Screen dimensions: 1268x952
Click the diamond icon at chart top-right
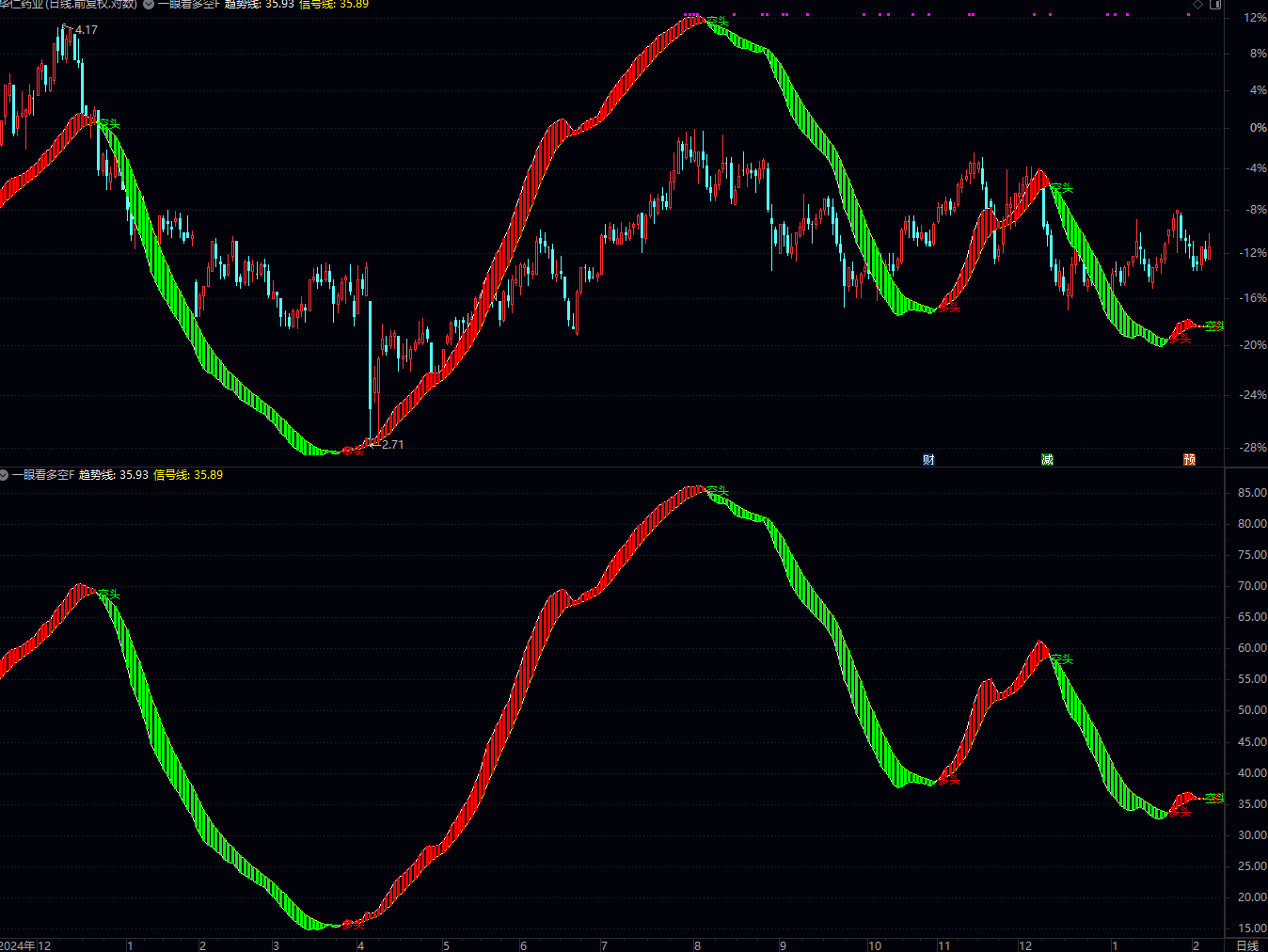point(1197,5)
